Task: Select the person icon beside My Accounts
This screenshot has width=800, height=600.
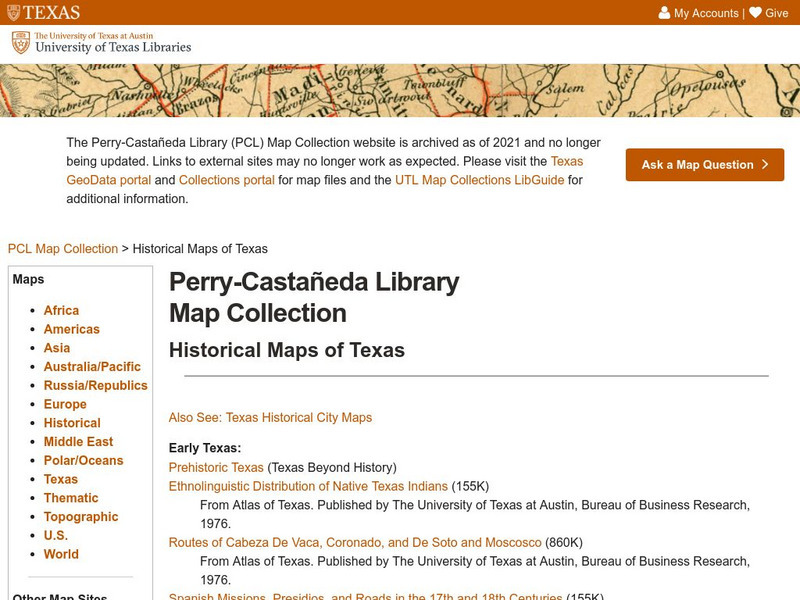Action: (664, 12)
